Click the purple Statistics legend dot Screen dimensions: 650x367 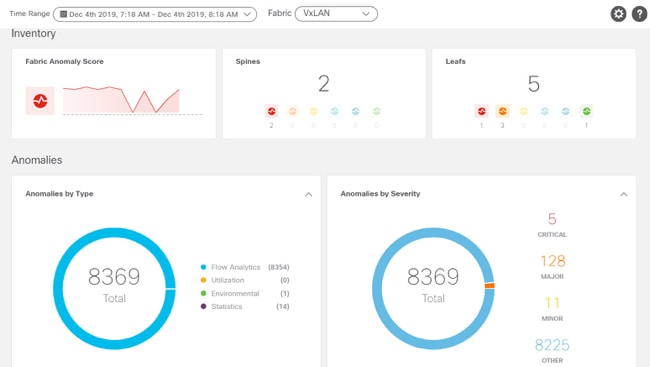coord(203,306)
